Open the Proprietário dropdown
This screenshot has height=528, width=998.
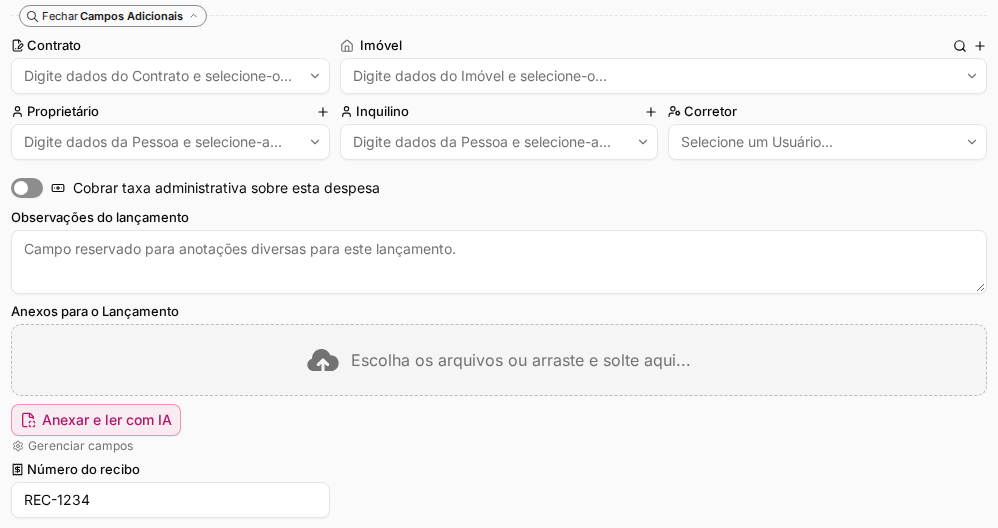(170, 142)
